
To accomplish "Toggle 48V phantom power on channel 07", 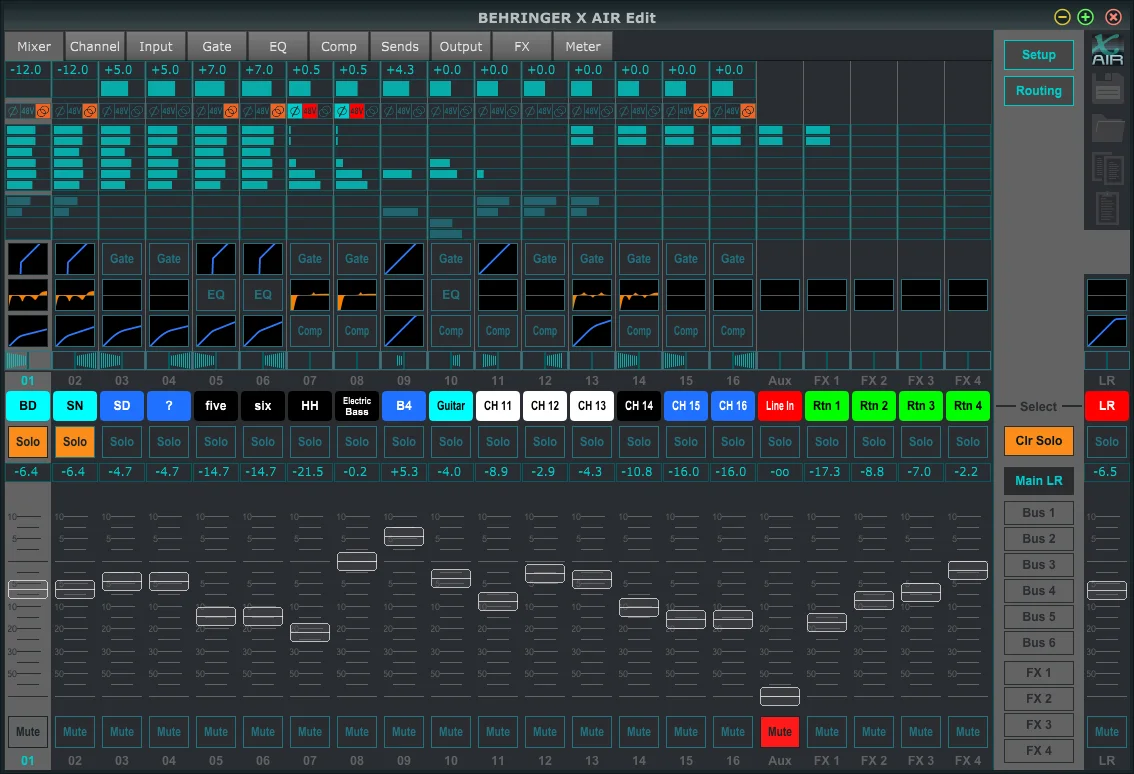I will [310, 111].
